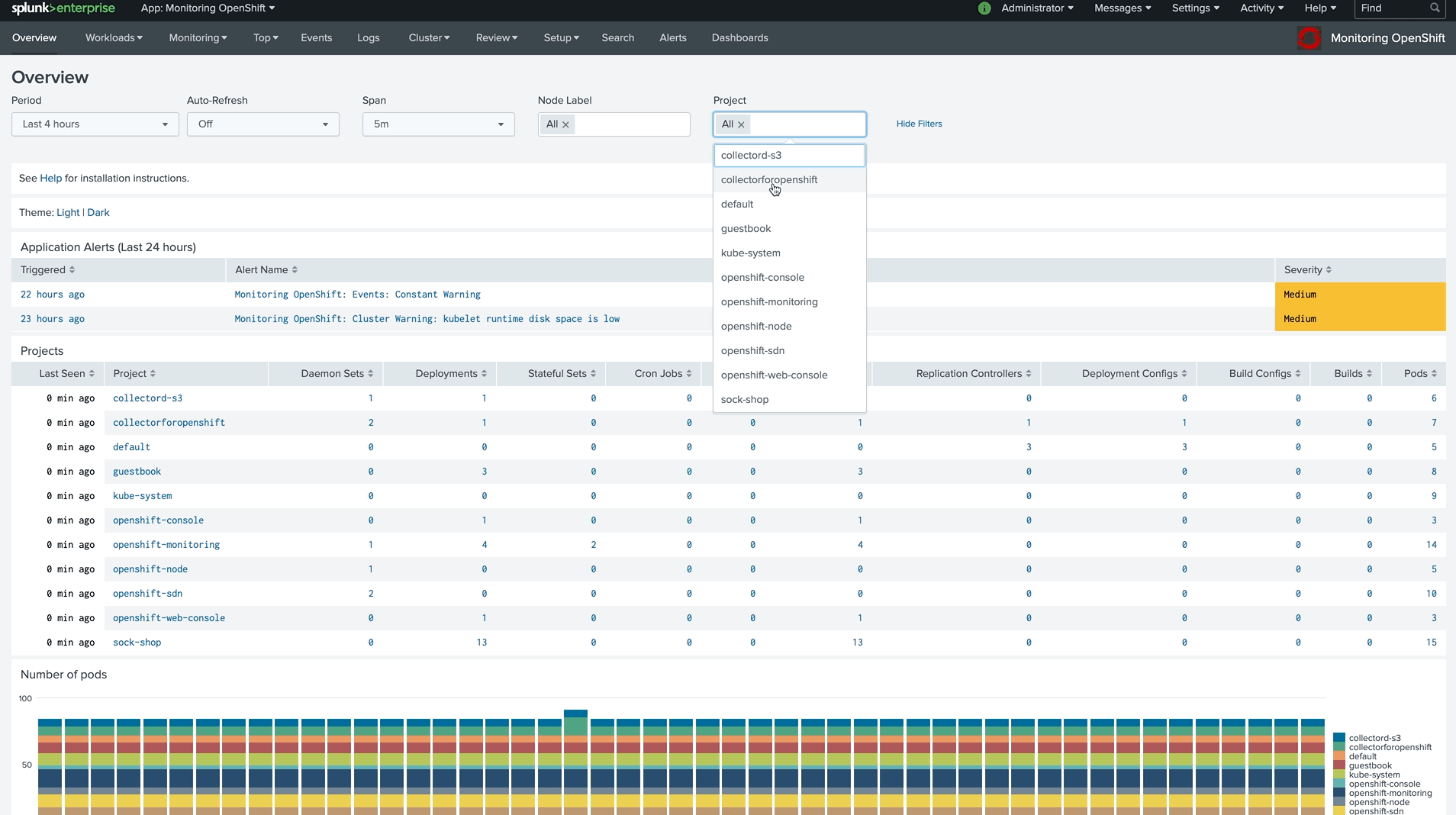Open the Activity menu
1456x815 pixels.
1261,8
